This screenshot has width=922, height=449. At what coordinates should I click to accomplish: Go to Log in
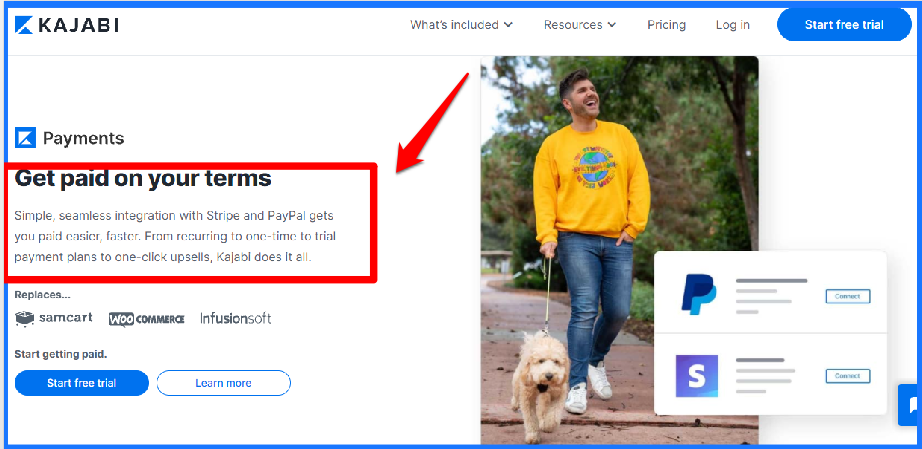(x=732, y=25)
